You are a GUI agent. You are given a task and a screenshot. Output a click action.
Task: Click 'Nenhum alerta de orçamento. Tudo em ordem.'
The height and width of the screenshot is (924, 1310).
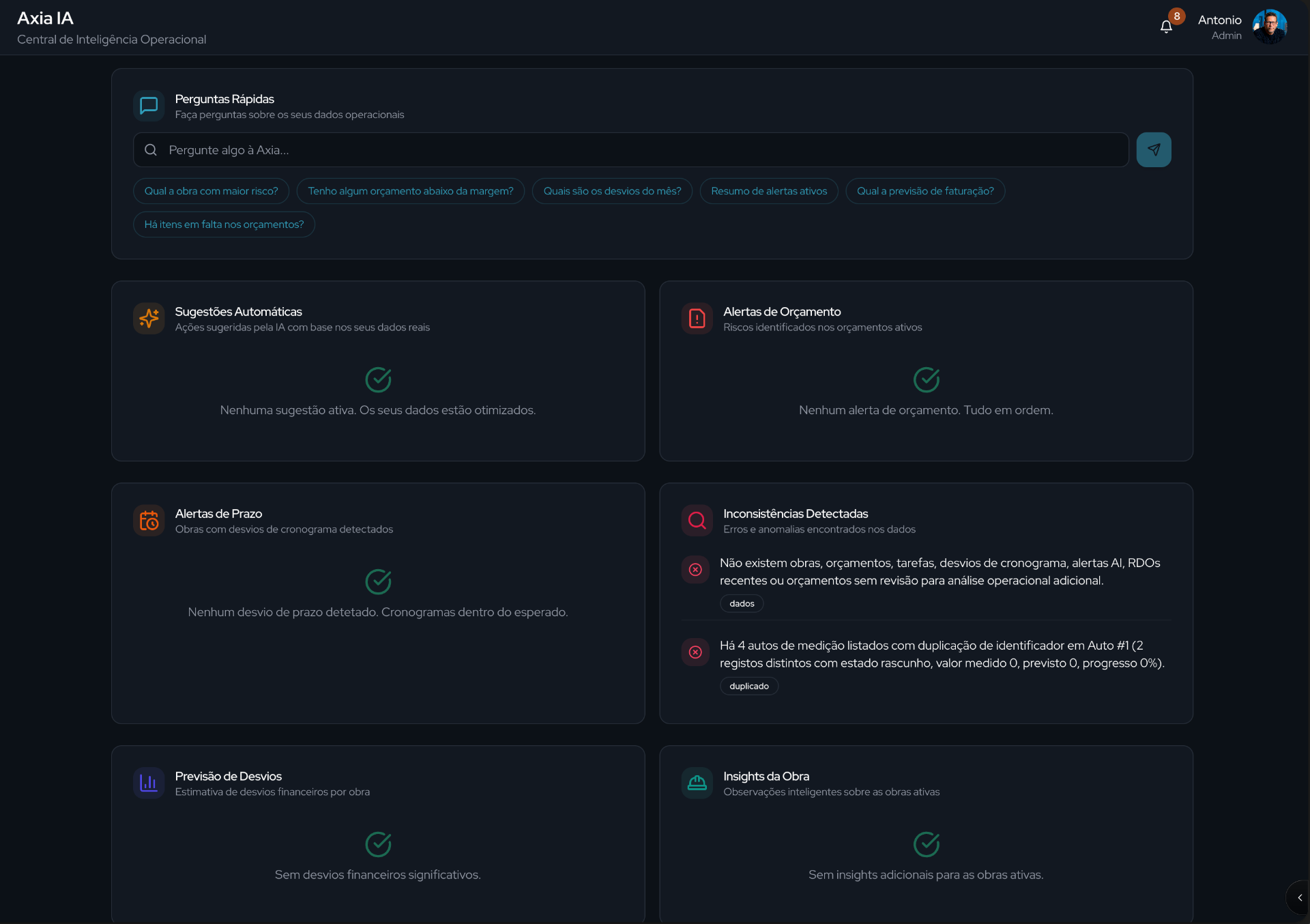(926, 410)
